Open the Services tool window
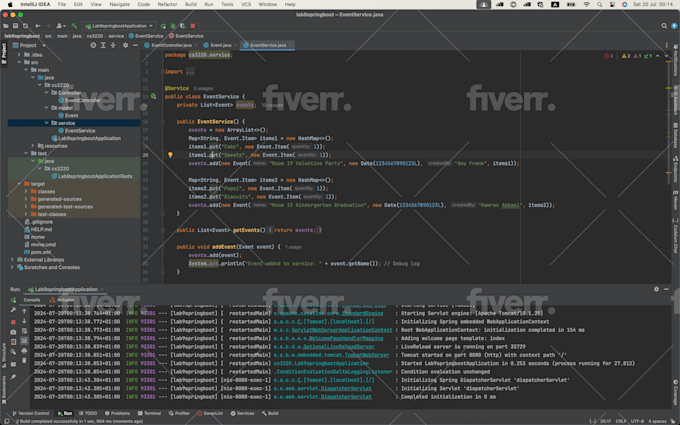 [x=242, y=413]
